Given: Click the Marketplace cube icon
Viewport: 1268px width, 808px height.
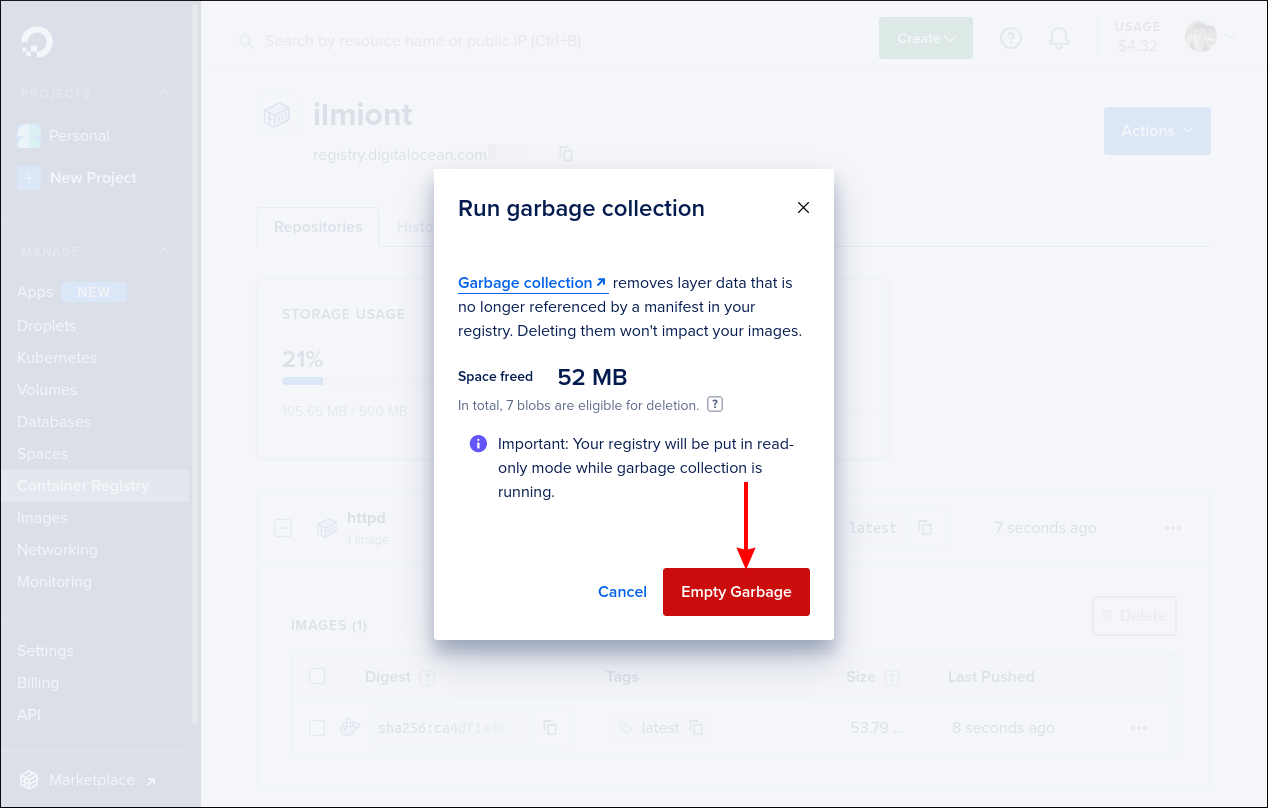Looking at the screenshot, I should (29, 780).
